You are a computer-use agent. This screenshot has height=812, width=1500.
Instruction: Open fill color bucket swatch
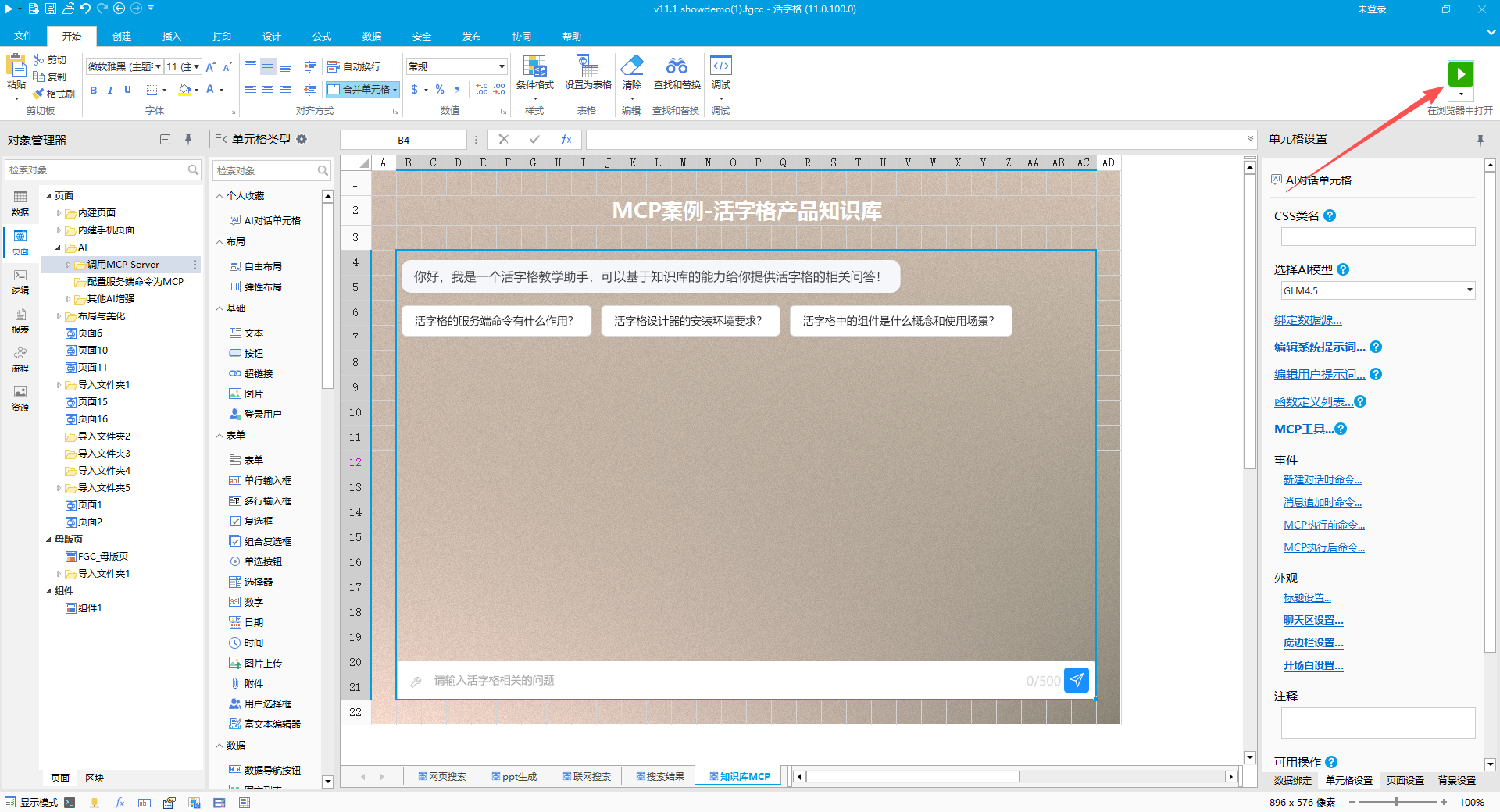[184, 90]
